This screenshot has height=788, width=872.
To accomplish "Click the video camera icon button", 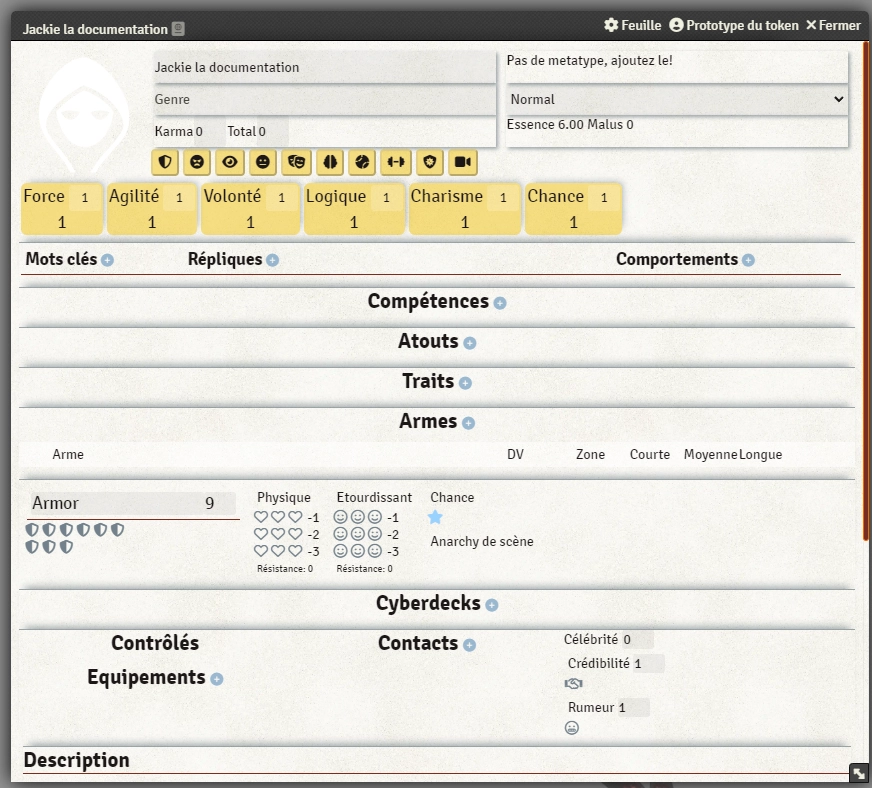I will [x=462, y=162].
